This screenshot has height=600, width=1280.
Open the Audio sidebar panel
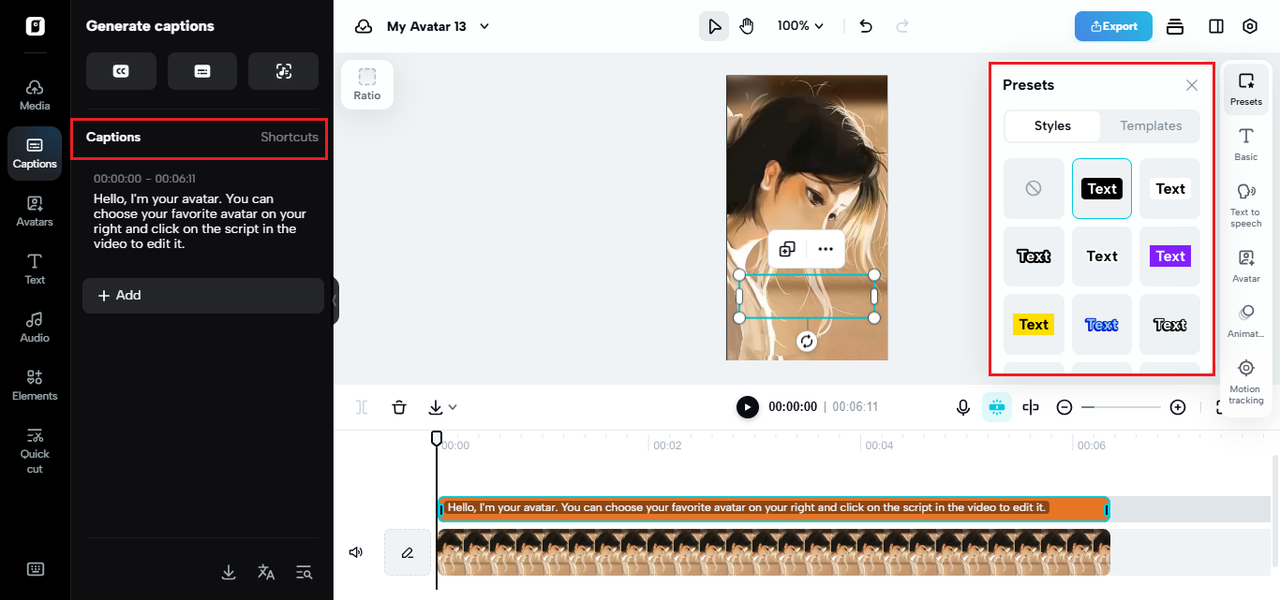pyautogui.click(x=35, y=327)
